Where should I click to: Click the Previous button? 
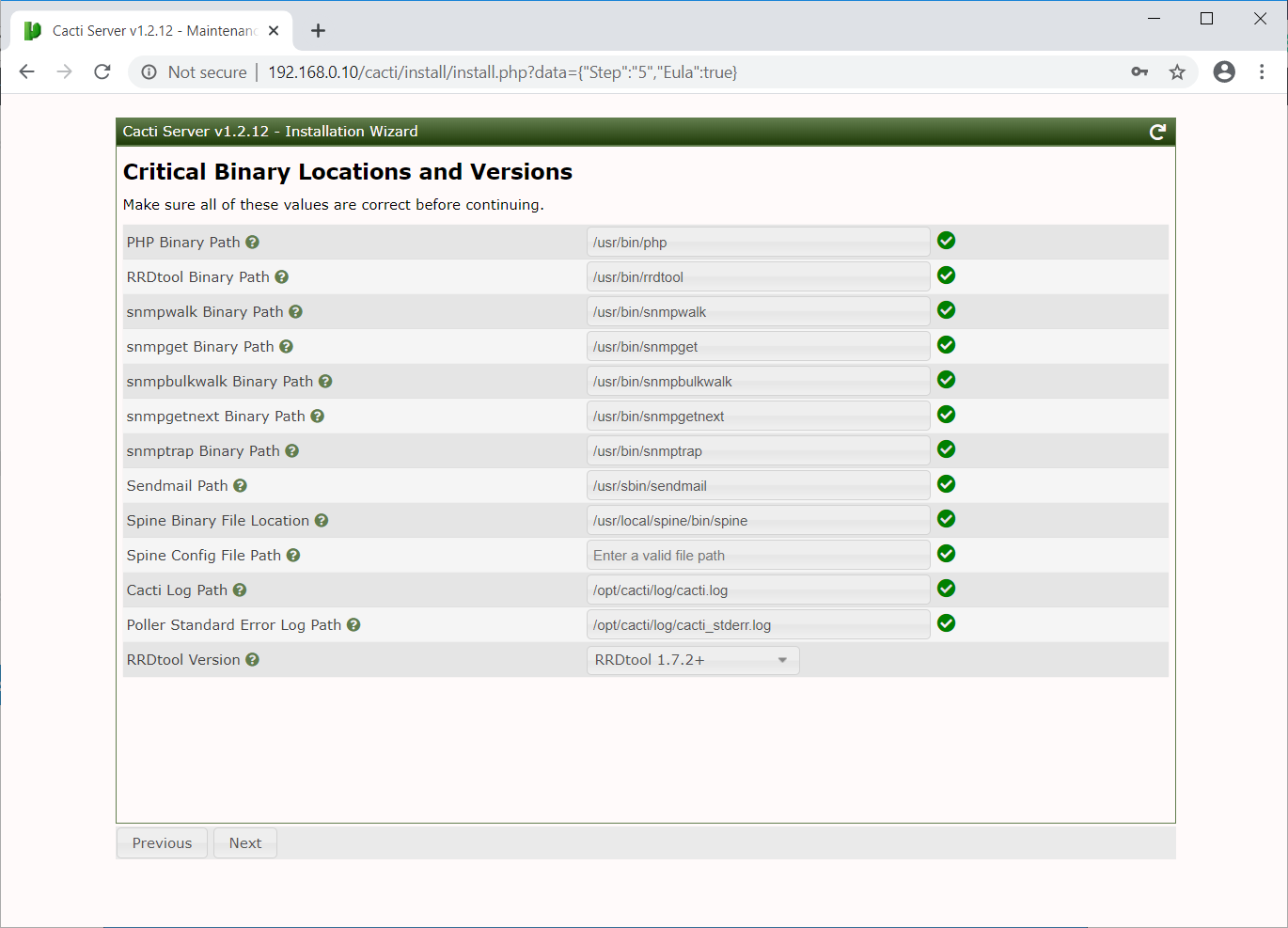(x=162, y=843)
